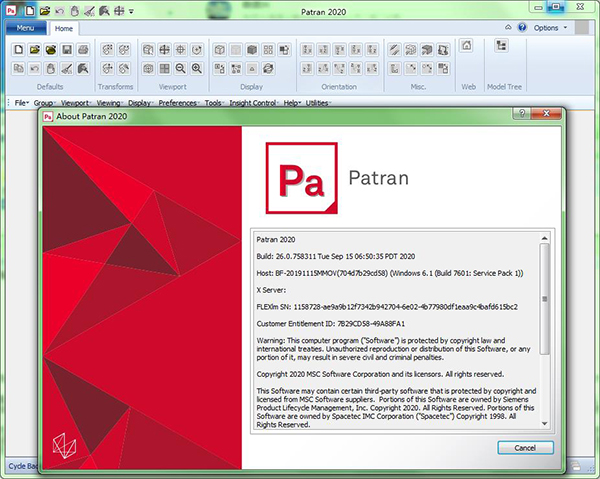Click the Zoom In magnifier in the Viewport group
Screen dimensions: 600x479
click(x=197, y=68)
